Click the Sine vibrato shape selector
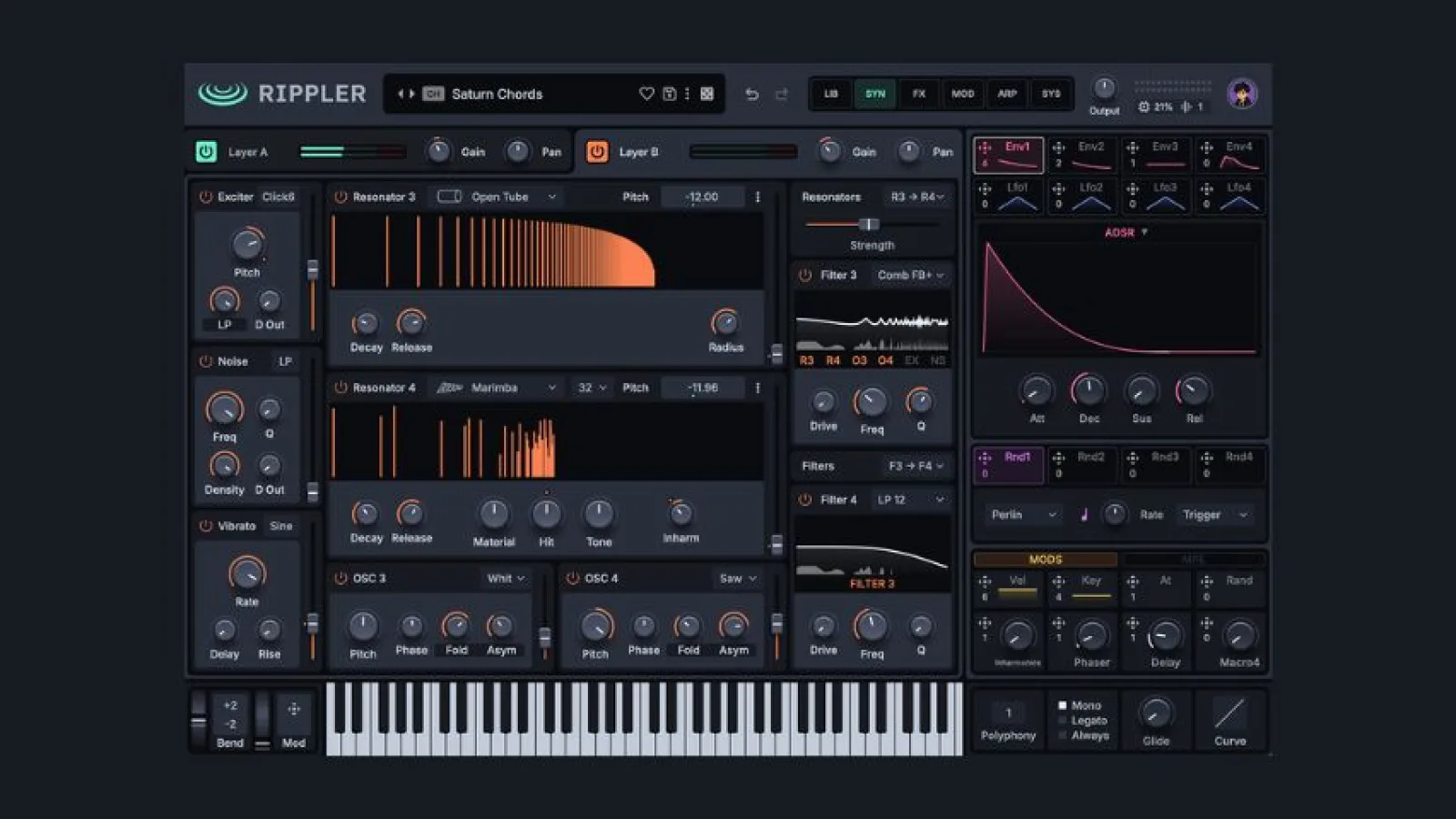The height and width of the screenshot is (819, 1456). coord(281,526)
